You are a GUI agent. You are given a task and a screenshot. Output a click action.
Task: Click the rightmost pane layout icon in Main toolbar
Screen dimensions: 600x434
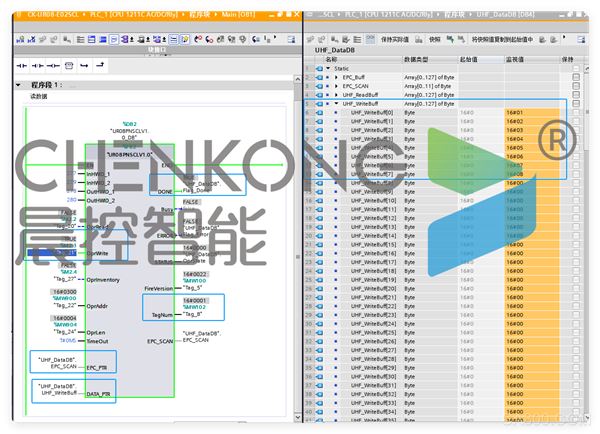click(291, 39)
